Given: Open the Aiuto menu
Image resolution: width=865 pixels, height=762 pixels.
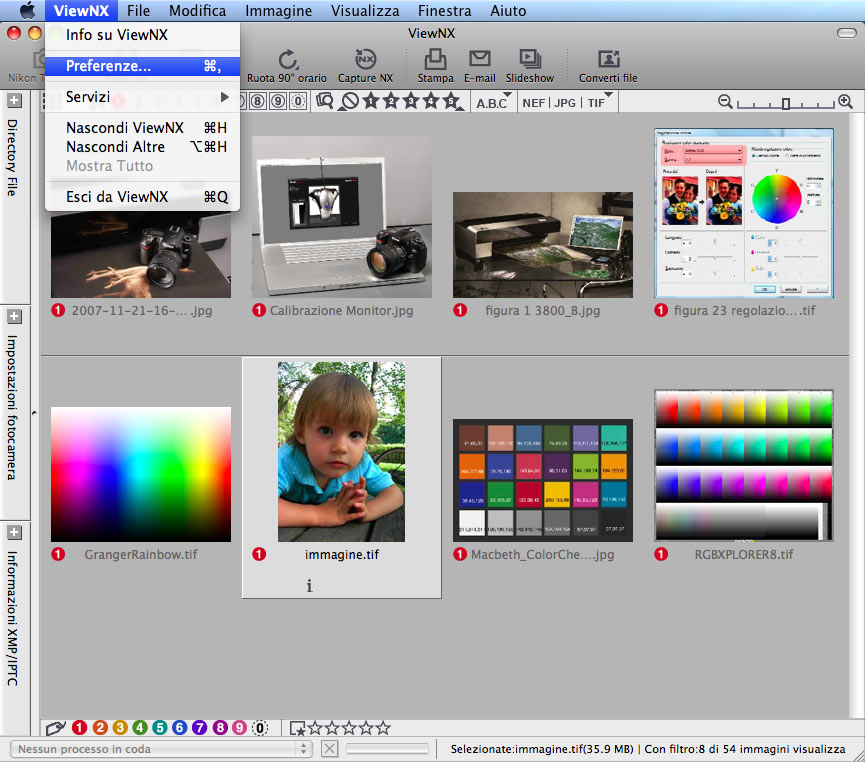Looking at the screenshot, I should [508, 10].
